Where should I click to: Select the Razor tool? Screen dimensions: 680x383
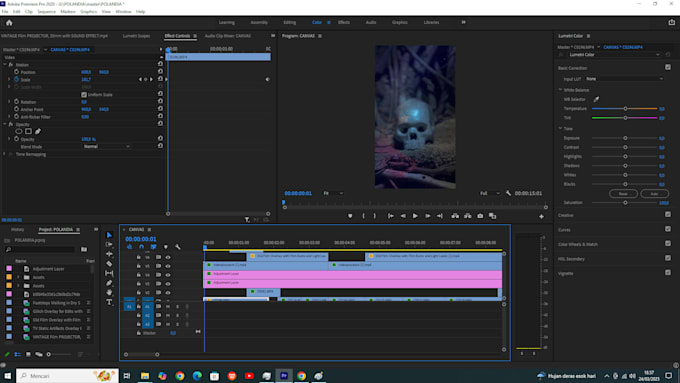pyautogui.click(x=109, y=264)
